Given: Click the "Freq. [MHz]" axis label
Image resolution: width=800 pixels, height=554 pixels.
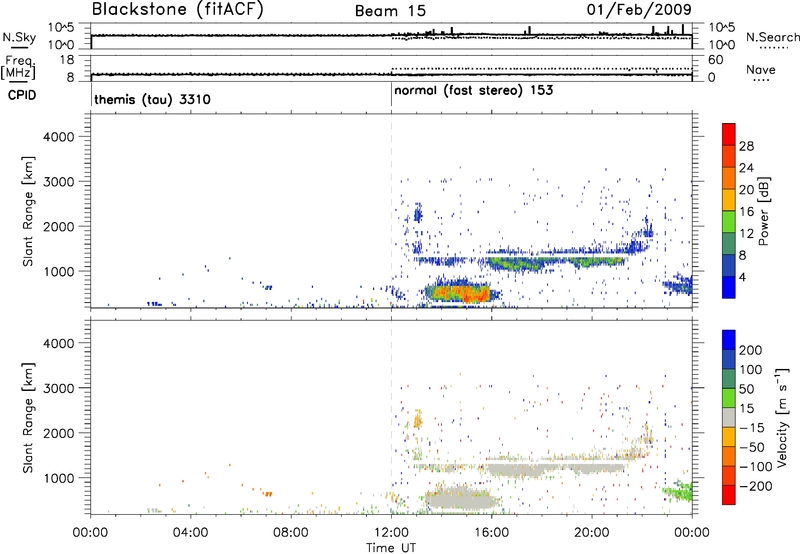Looking at the screenshot, I should coord(18,67).
